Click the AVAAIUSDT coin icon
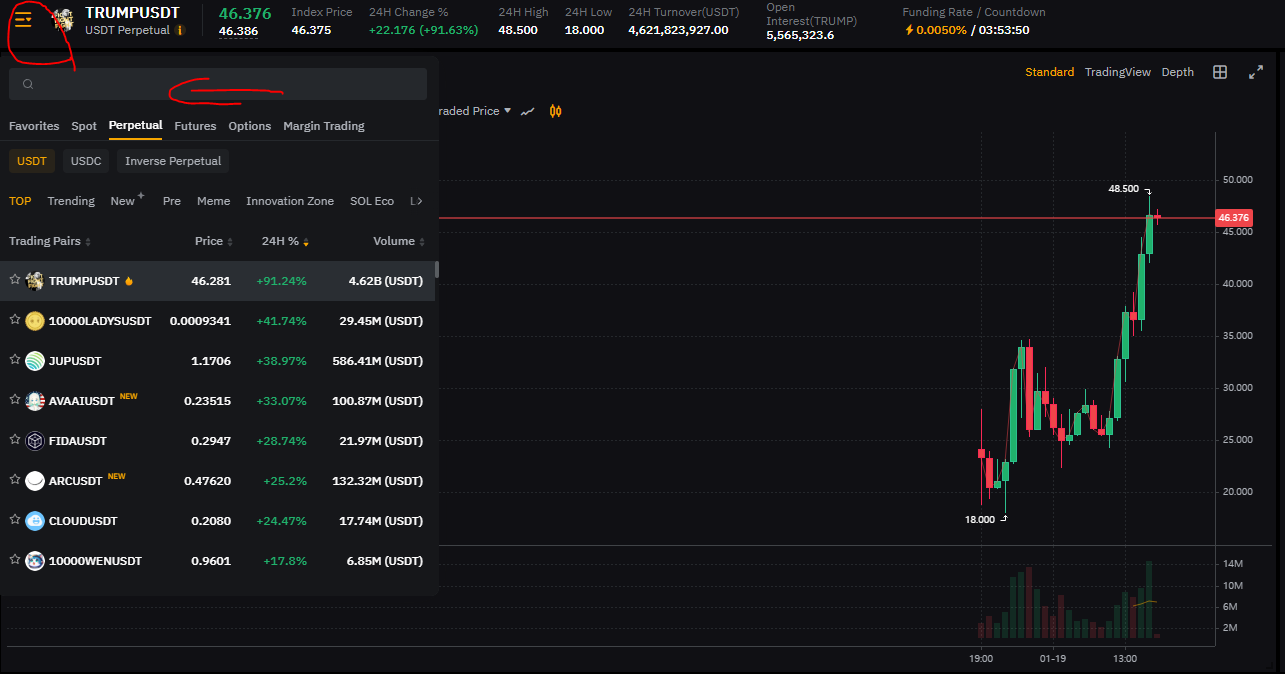This screenshot has height=674, width=1285. [35, 401]
